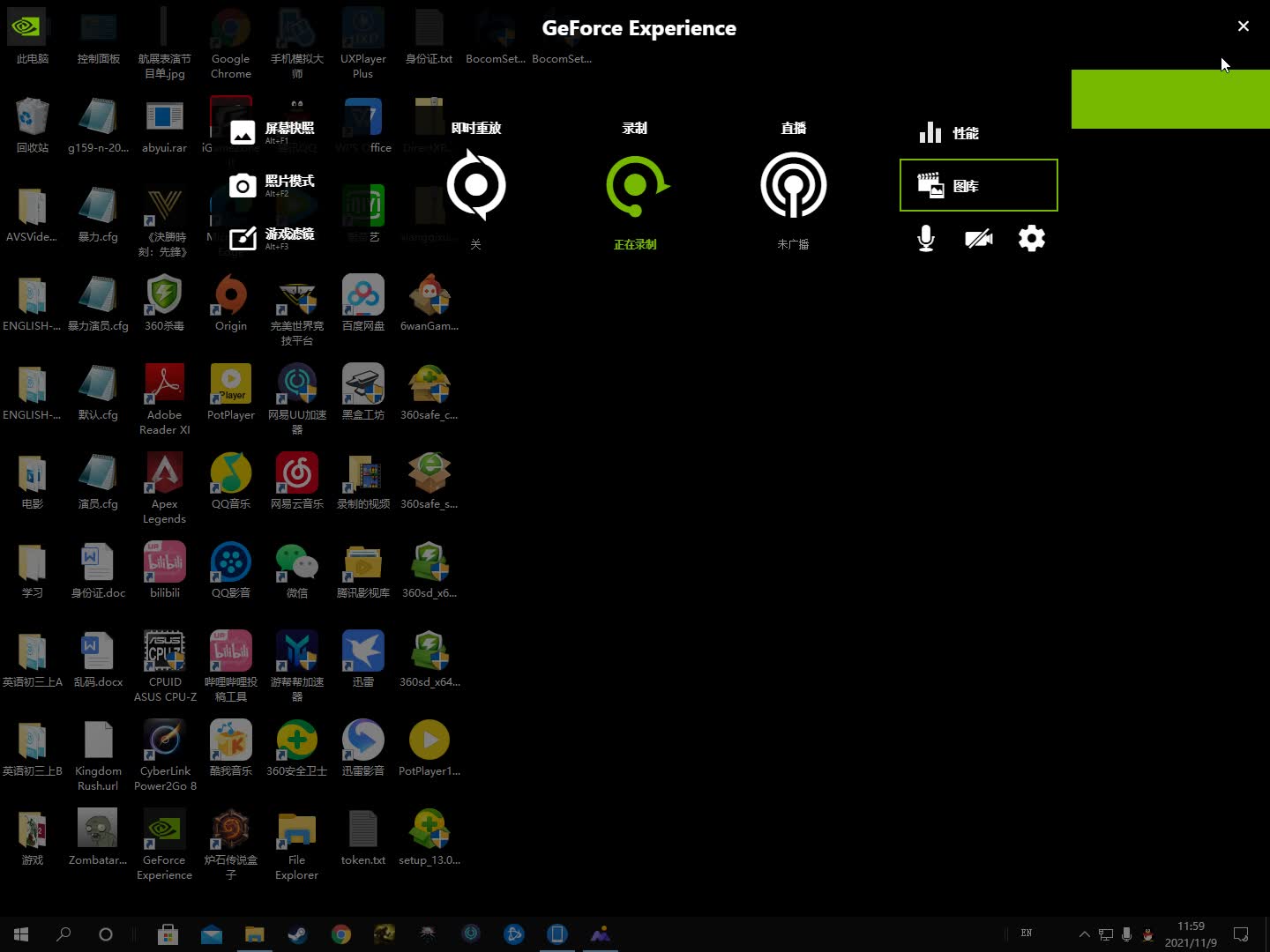The height and width of the screenshot is (952, 1270).
Task: Toggle the camera off icon in overlay
Action: 979,238
